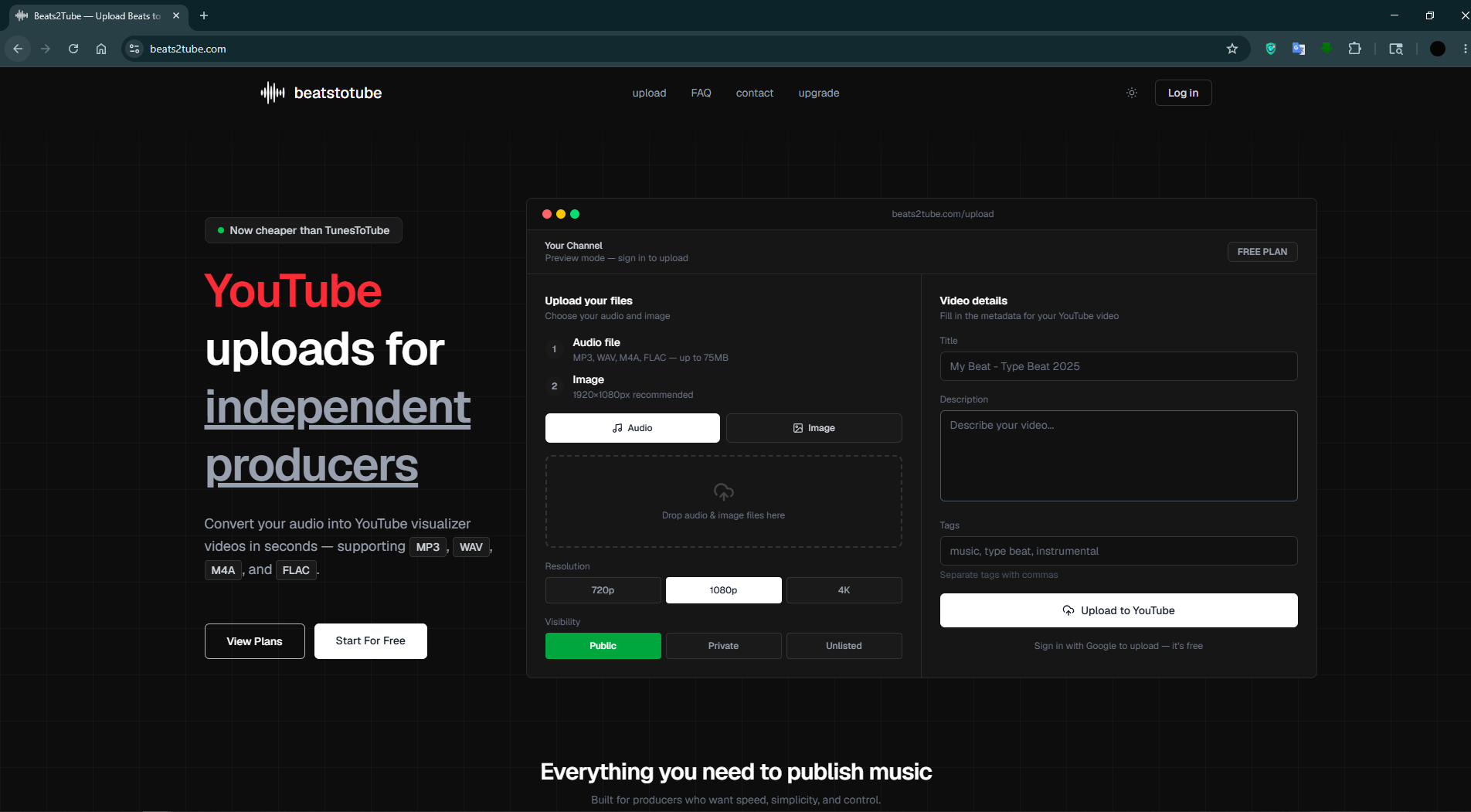
Task: Click the 'Everything you need to publish music' heading
Action: click(736, 772)
